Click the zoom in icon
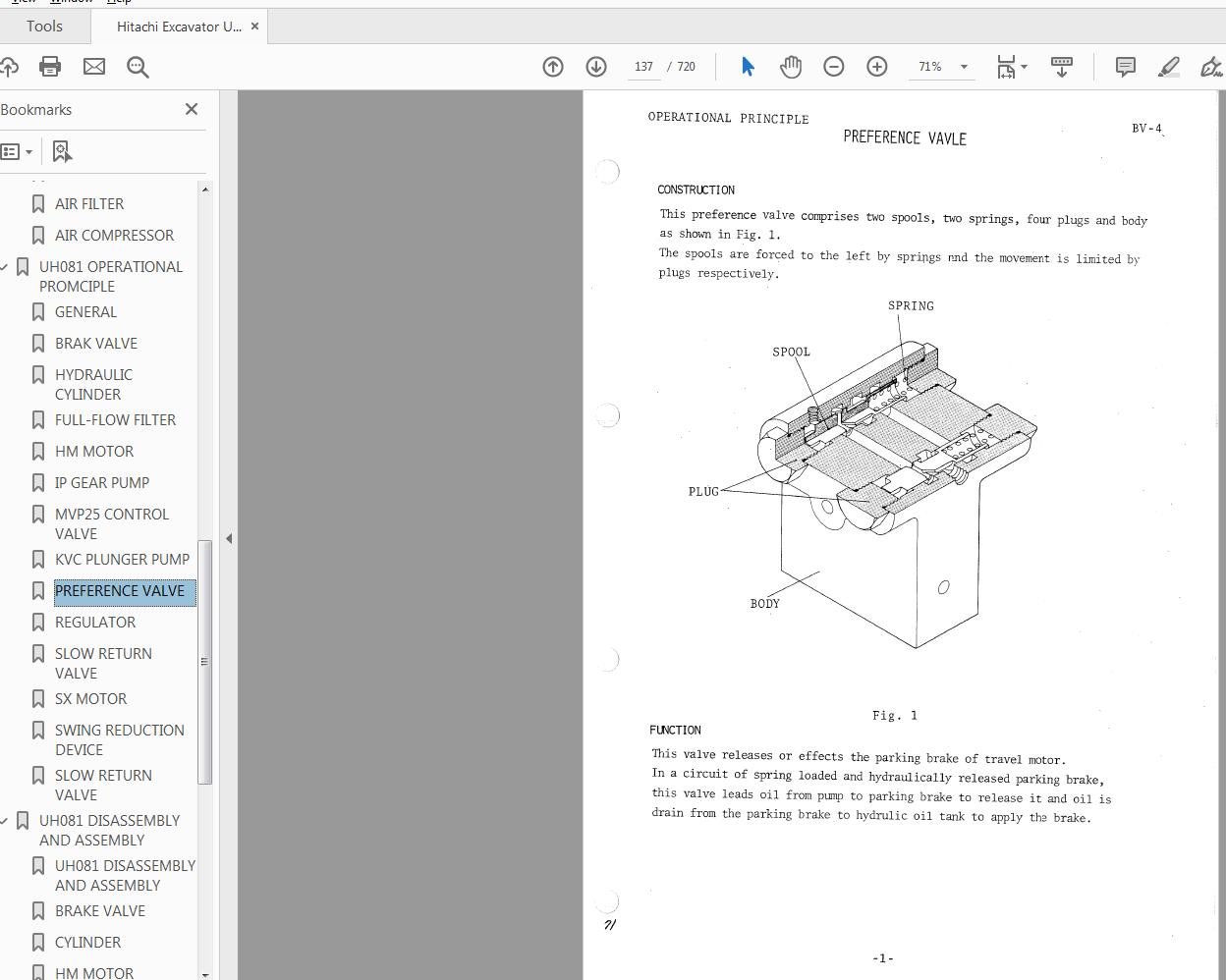 (x=876, y=66)
